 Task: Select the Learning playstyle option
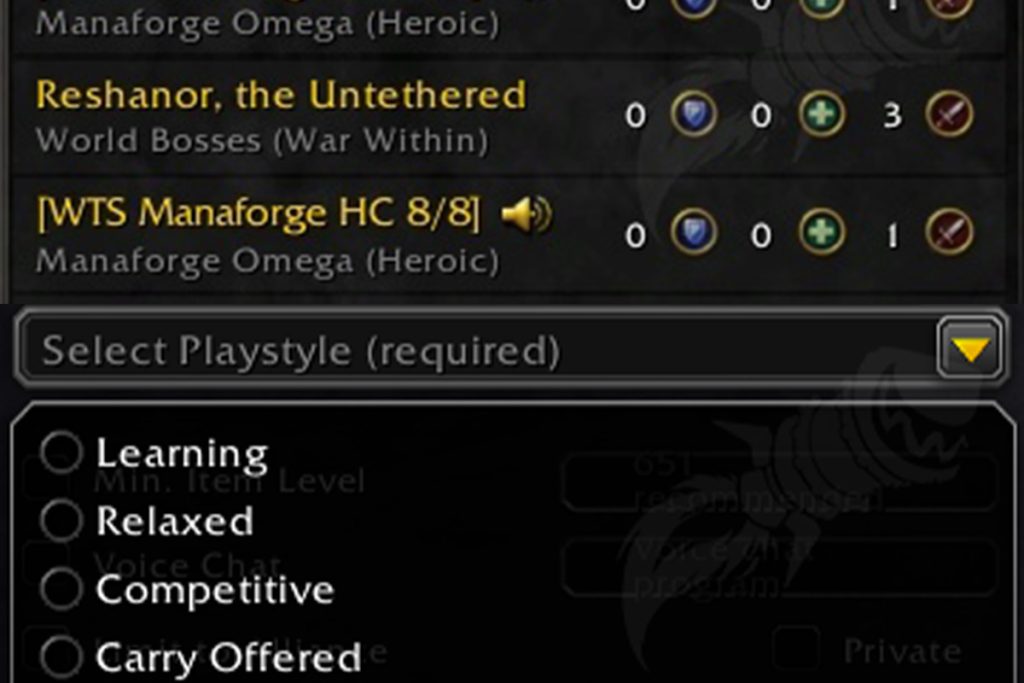pyautogui.click(x=154, y=453)
